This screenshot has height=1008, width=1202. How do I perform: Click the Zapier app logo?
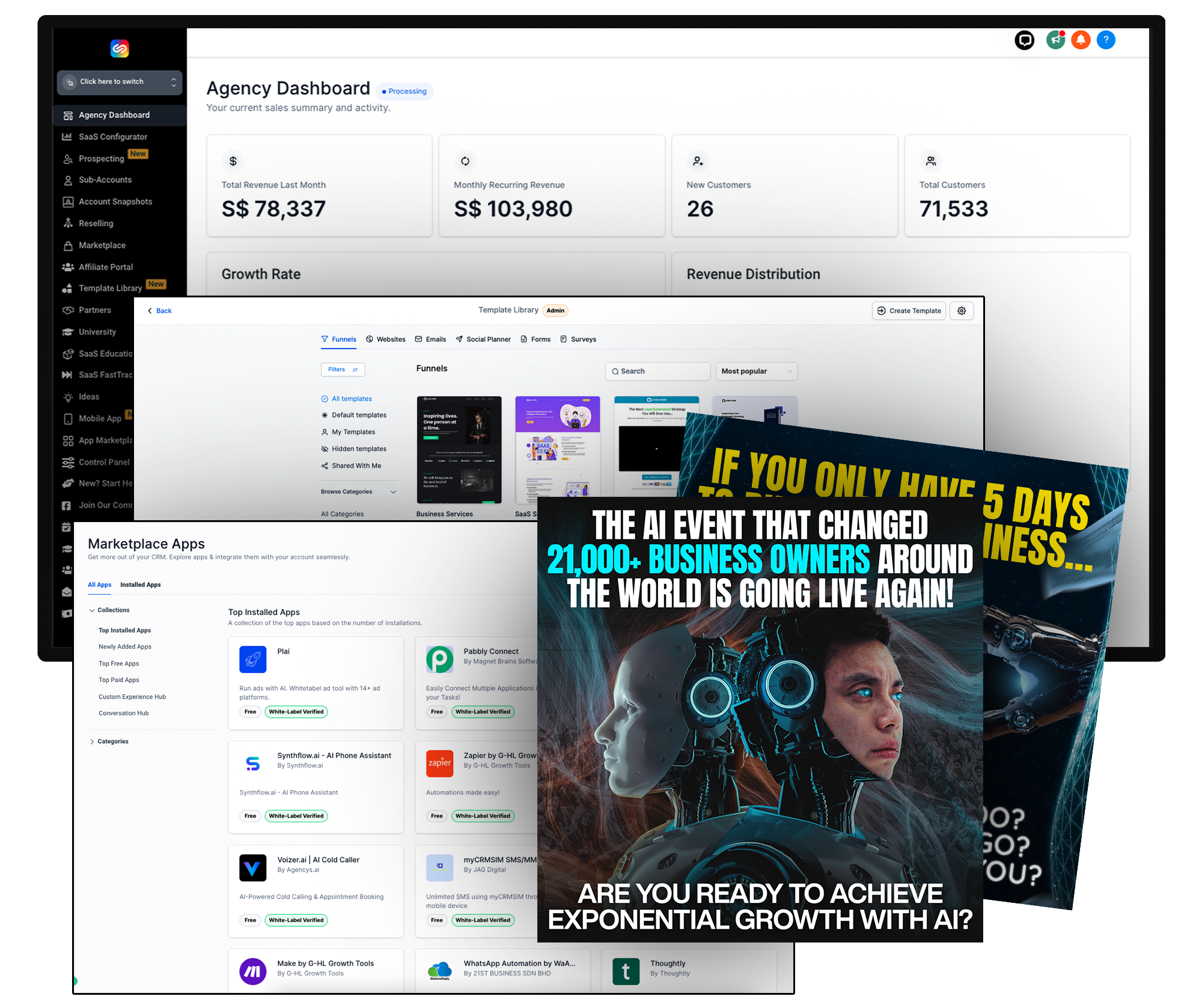tap(439, 764)
